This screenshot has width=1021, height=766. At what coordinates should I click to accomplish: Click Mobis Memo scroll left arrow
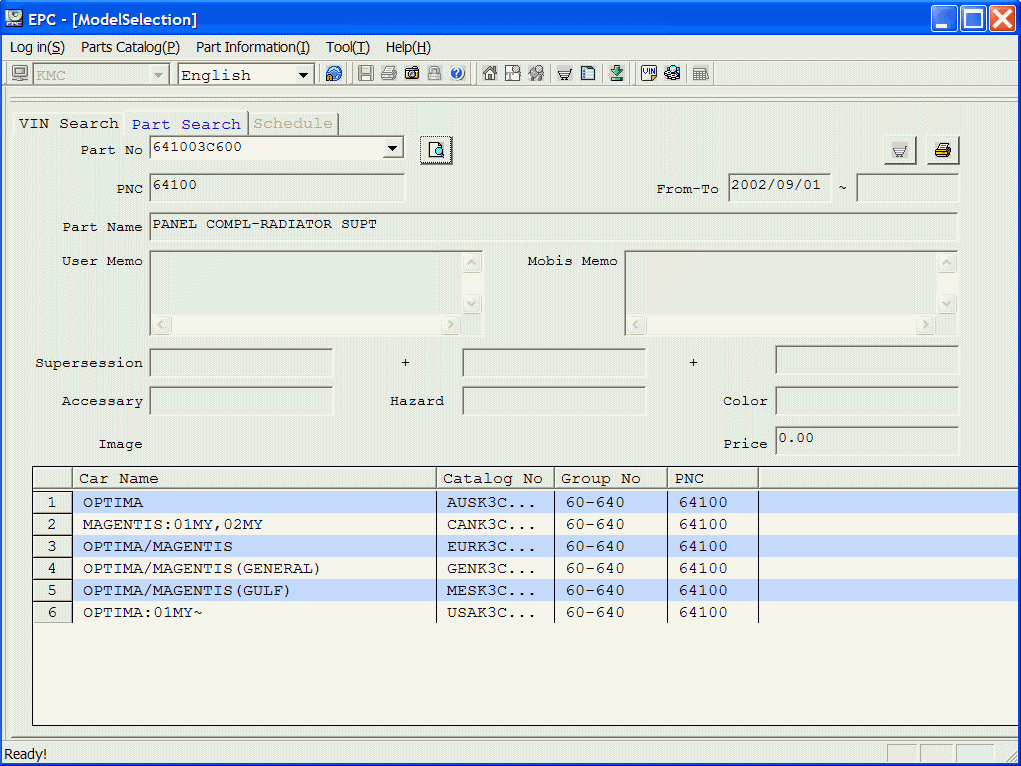[x=636, y=324]
